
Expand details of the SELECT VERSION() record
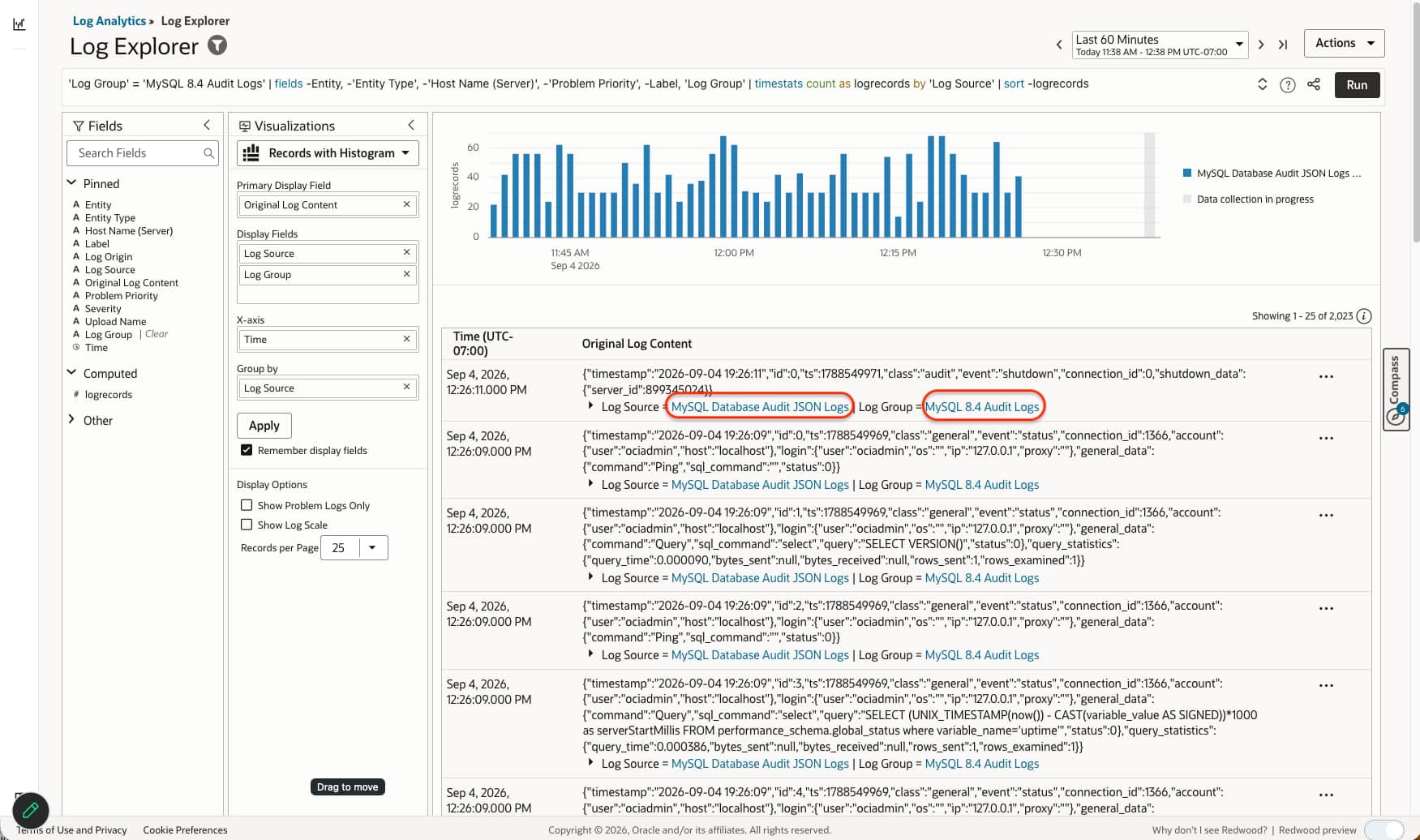590,577
